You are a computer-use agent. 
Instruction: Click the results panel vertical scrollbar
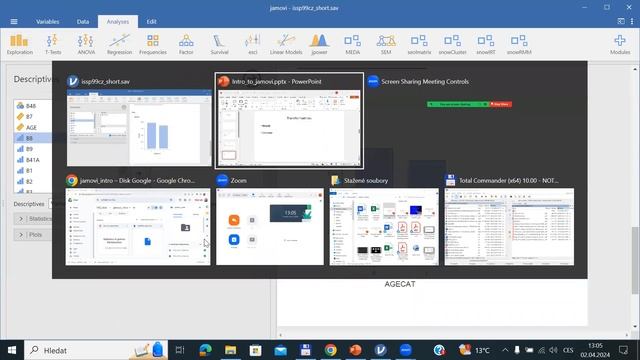point(635,260)
